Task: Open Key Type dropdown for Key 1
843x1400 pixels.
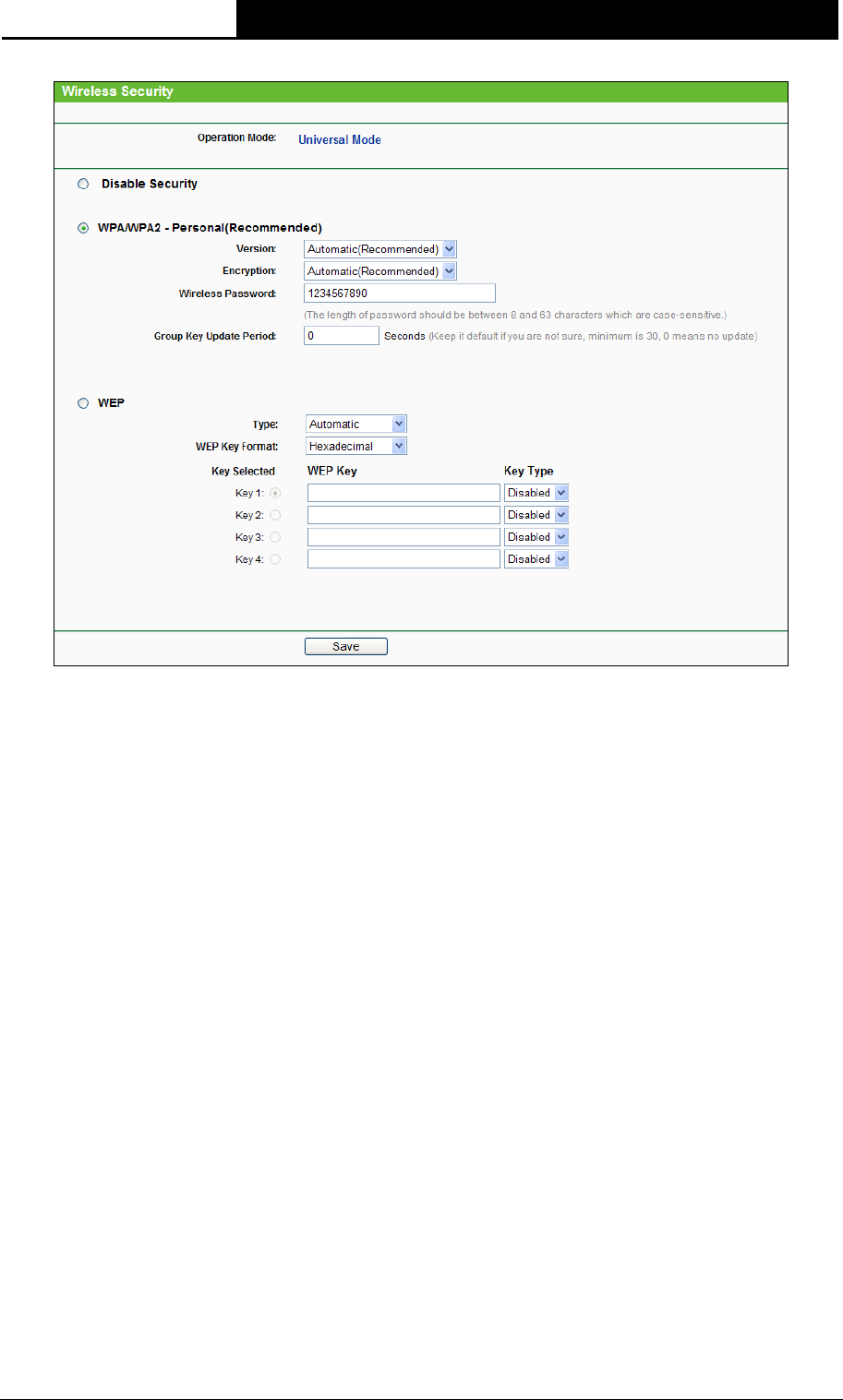Action: (536, 493)
